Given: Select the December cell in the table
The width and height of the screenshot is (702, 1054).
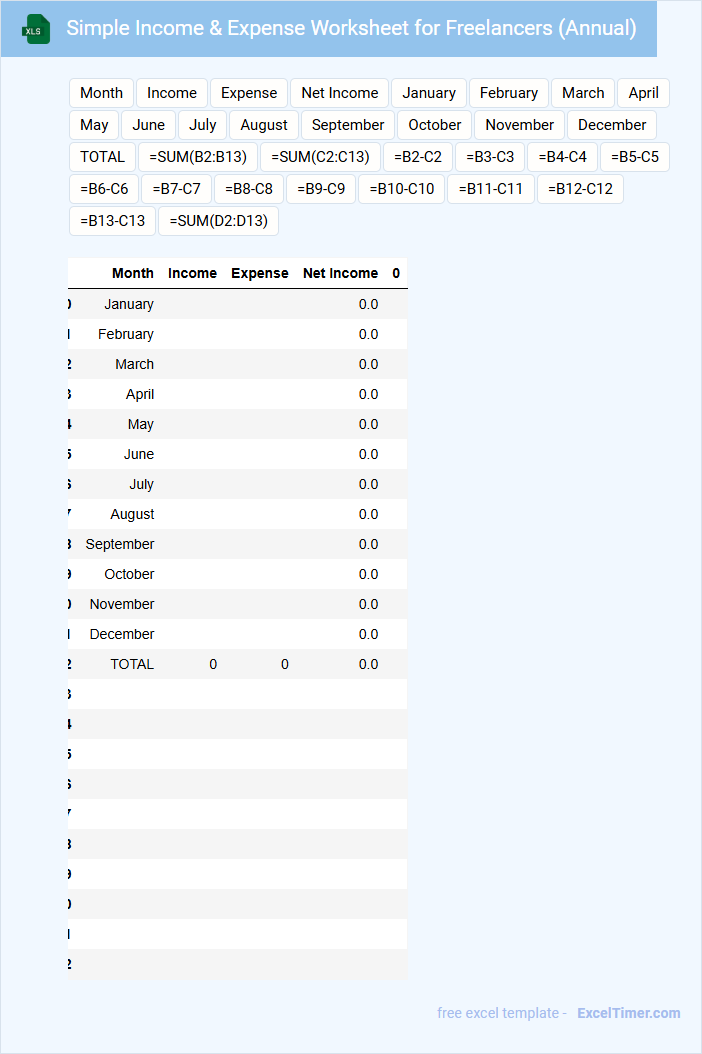Looking at the screenshot, I should point(122,635).
